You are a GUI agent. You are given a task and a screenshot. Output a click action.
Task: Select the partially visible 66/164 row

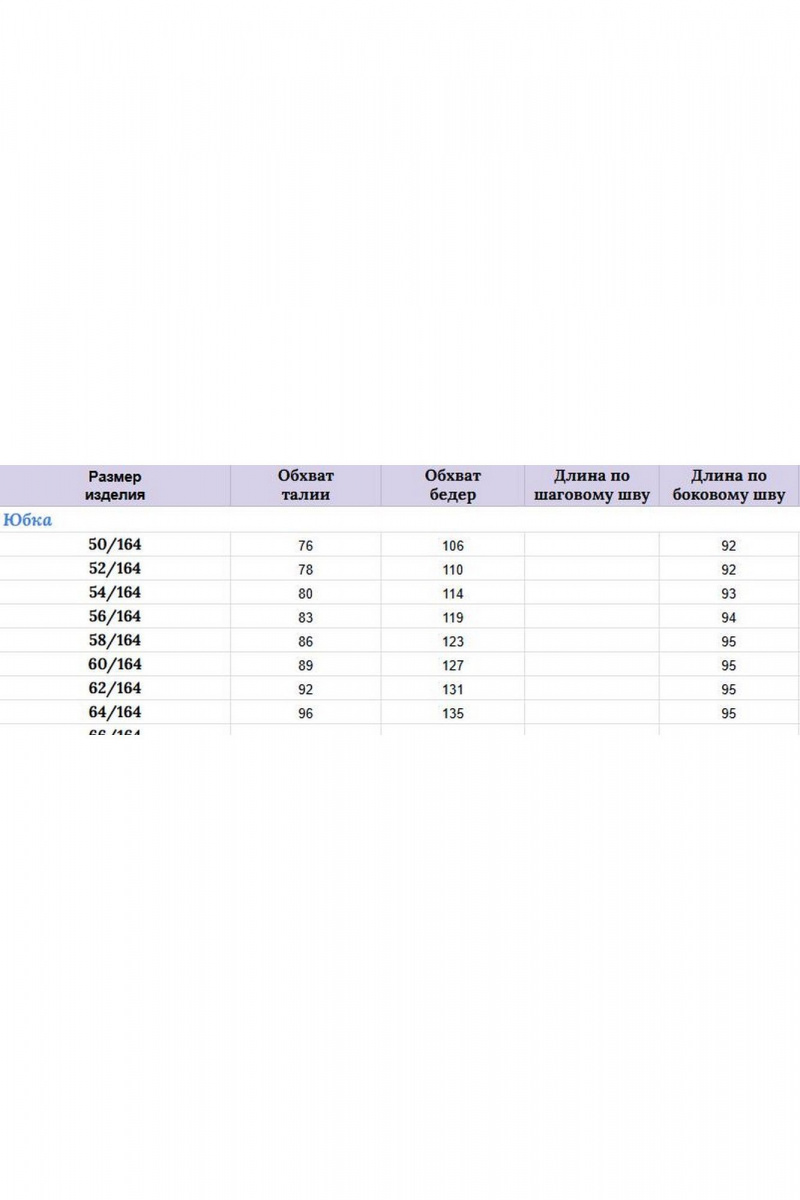click(115, 732)
